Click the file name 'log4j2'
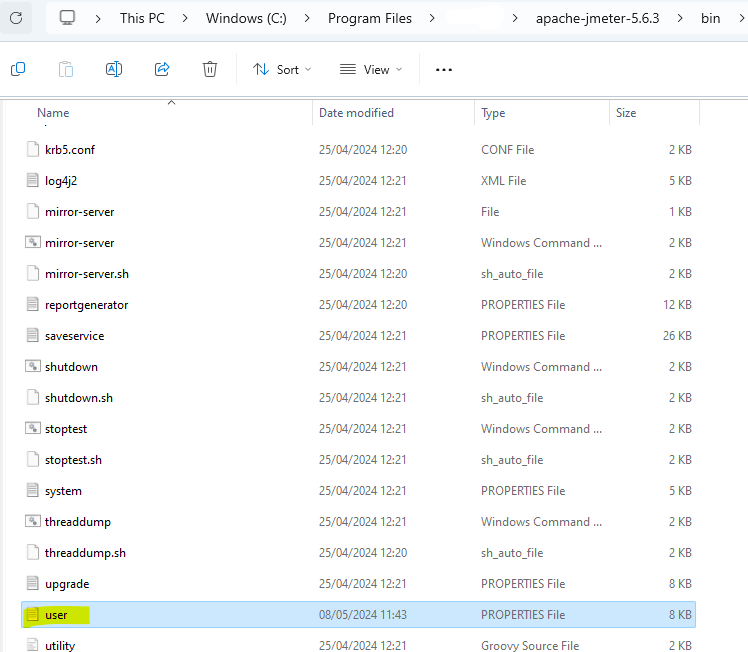The height and width of the screenshot is (652, 748). [61, 181]
